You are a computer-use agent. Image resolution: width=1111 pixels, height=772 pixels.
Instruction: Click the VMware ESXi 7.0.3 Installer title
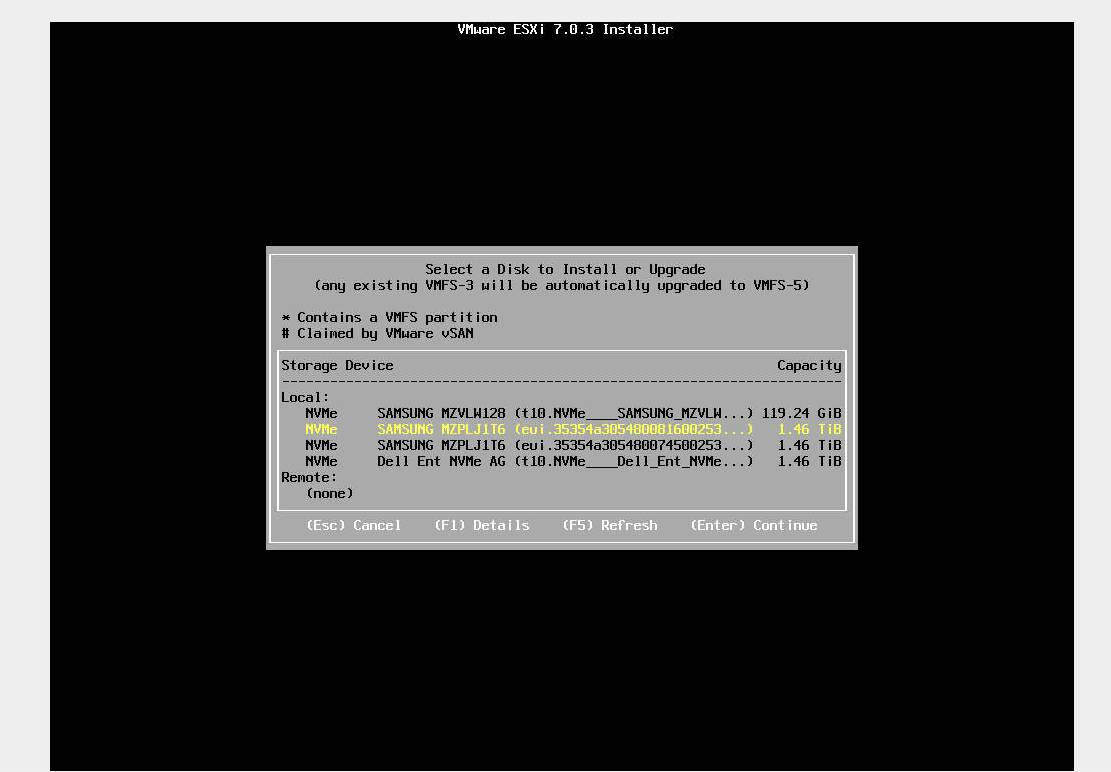[565, 29]
